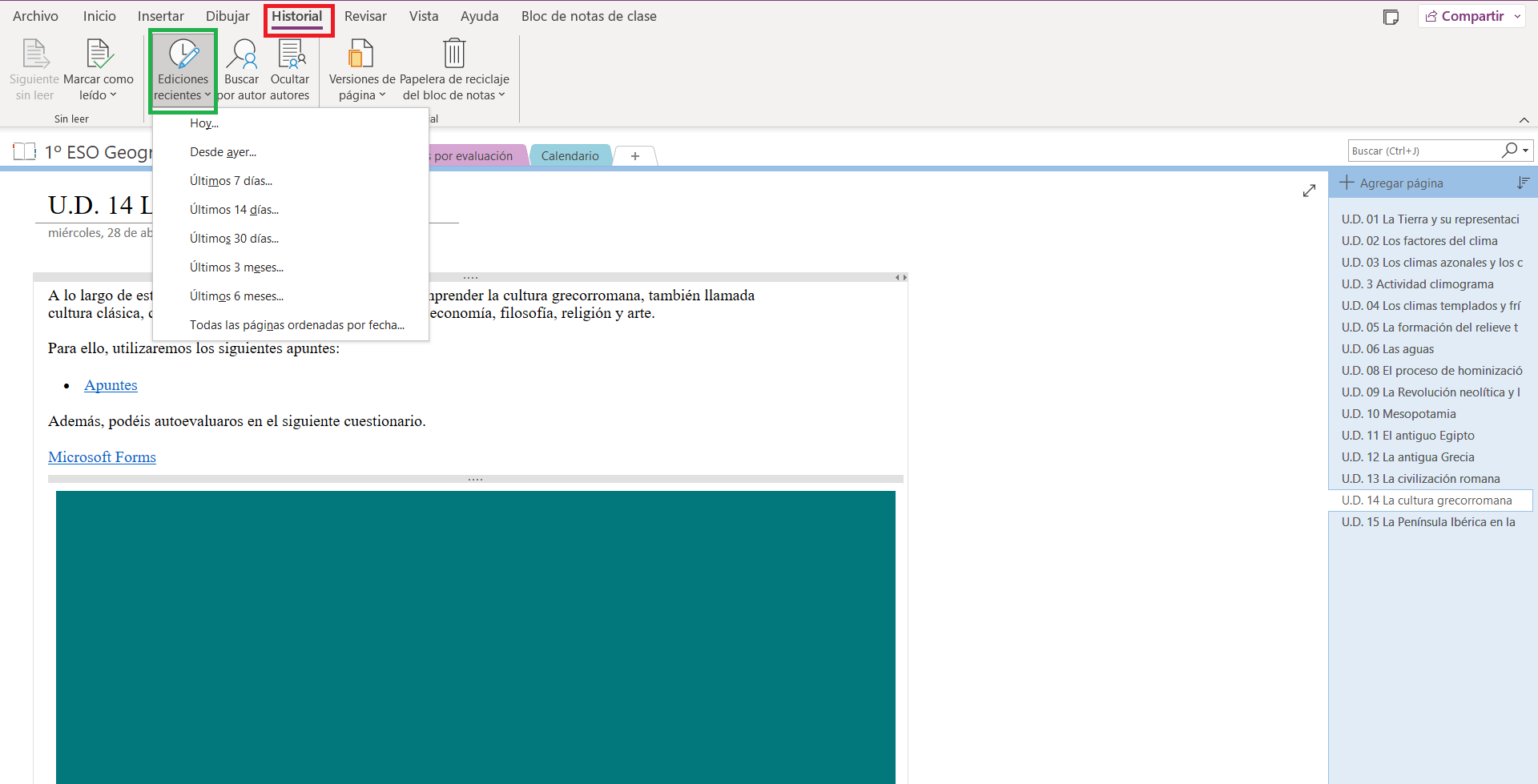The image size is (1538, 784).
Task: Collapse the ribbon with the chevron
Action: pos(1524,120)
